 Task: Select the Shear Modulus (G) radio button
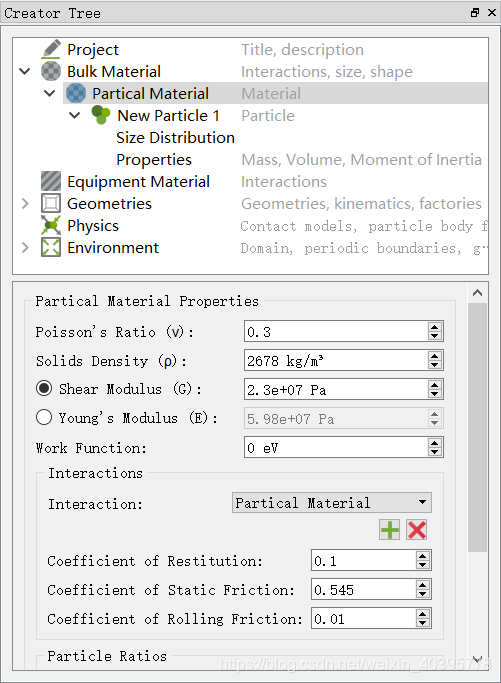44,388
